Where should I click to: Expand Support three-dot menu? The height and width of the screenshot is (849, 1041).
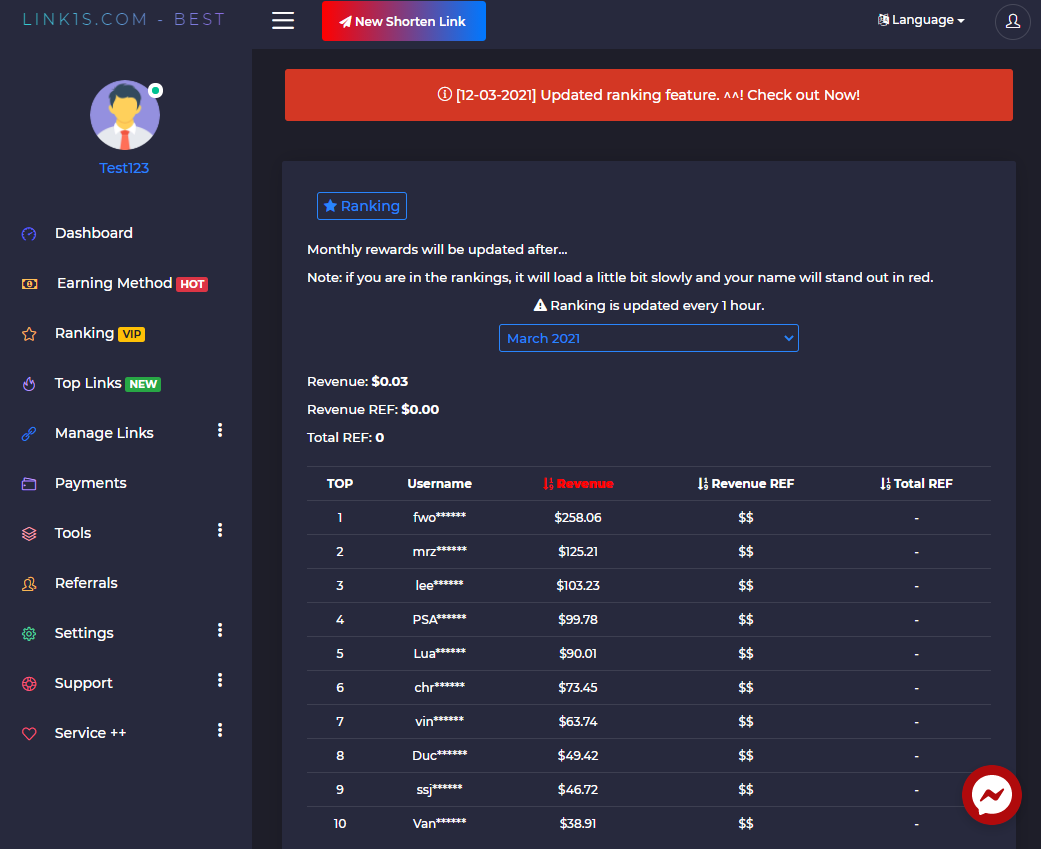tap(220, 680)
